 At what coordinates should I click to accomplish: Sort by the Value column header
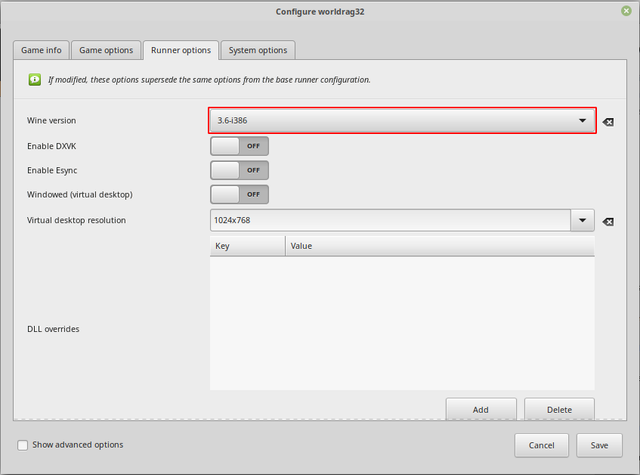[x=440, y=246]
